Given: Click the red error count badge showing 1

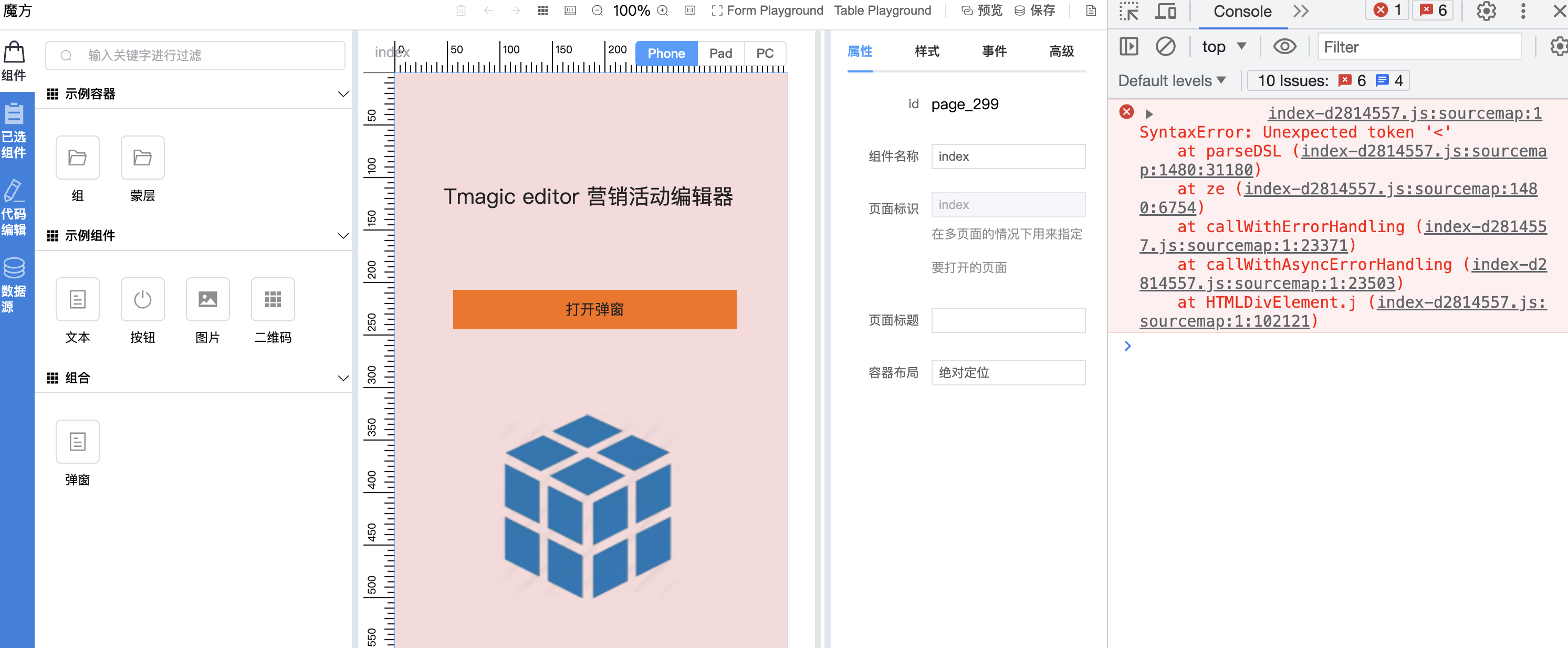Looking at the screenshot, I should [1387, 11].
